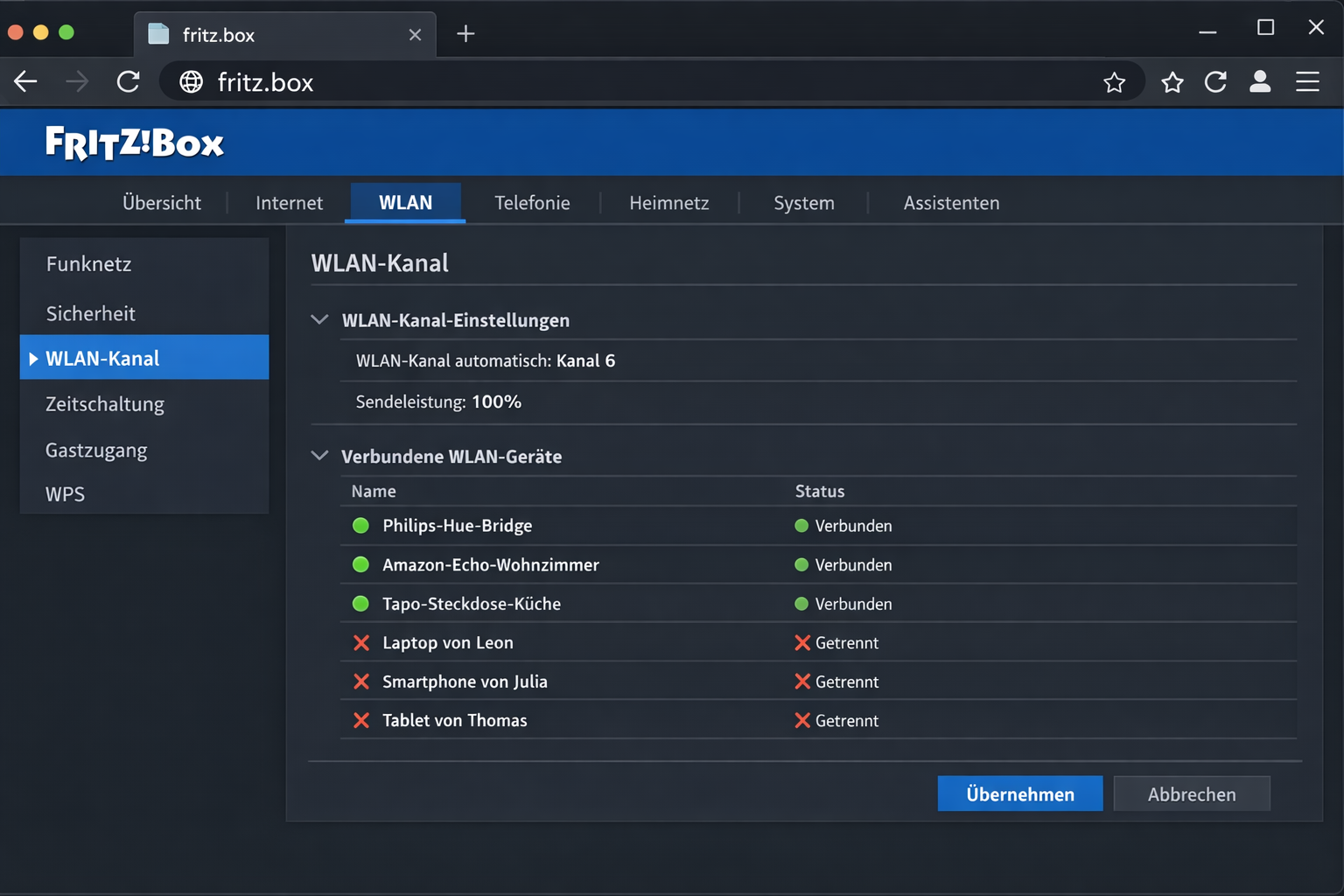Viewport: 1344px width, 896px height.
Task: Open Gastzugang in the sidebar
Action: (x=144, y=451)
